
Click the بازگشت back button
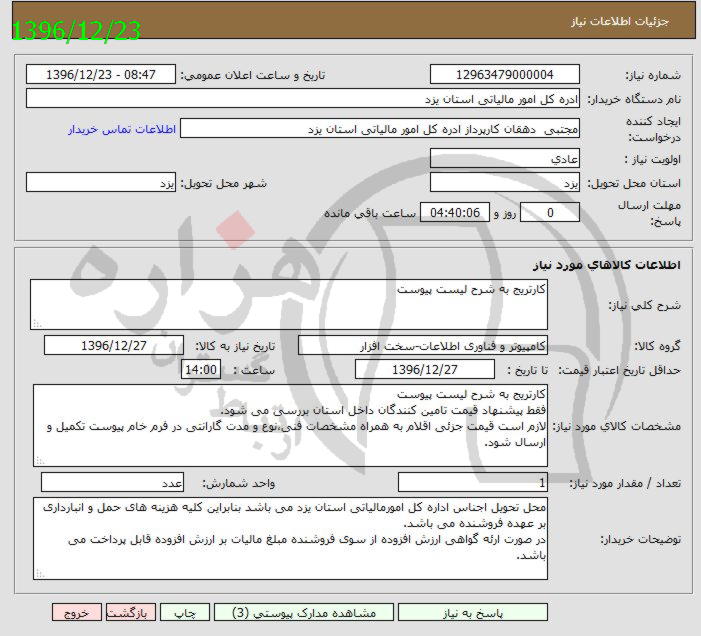click(x=131, y=612)
